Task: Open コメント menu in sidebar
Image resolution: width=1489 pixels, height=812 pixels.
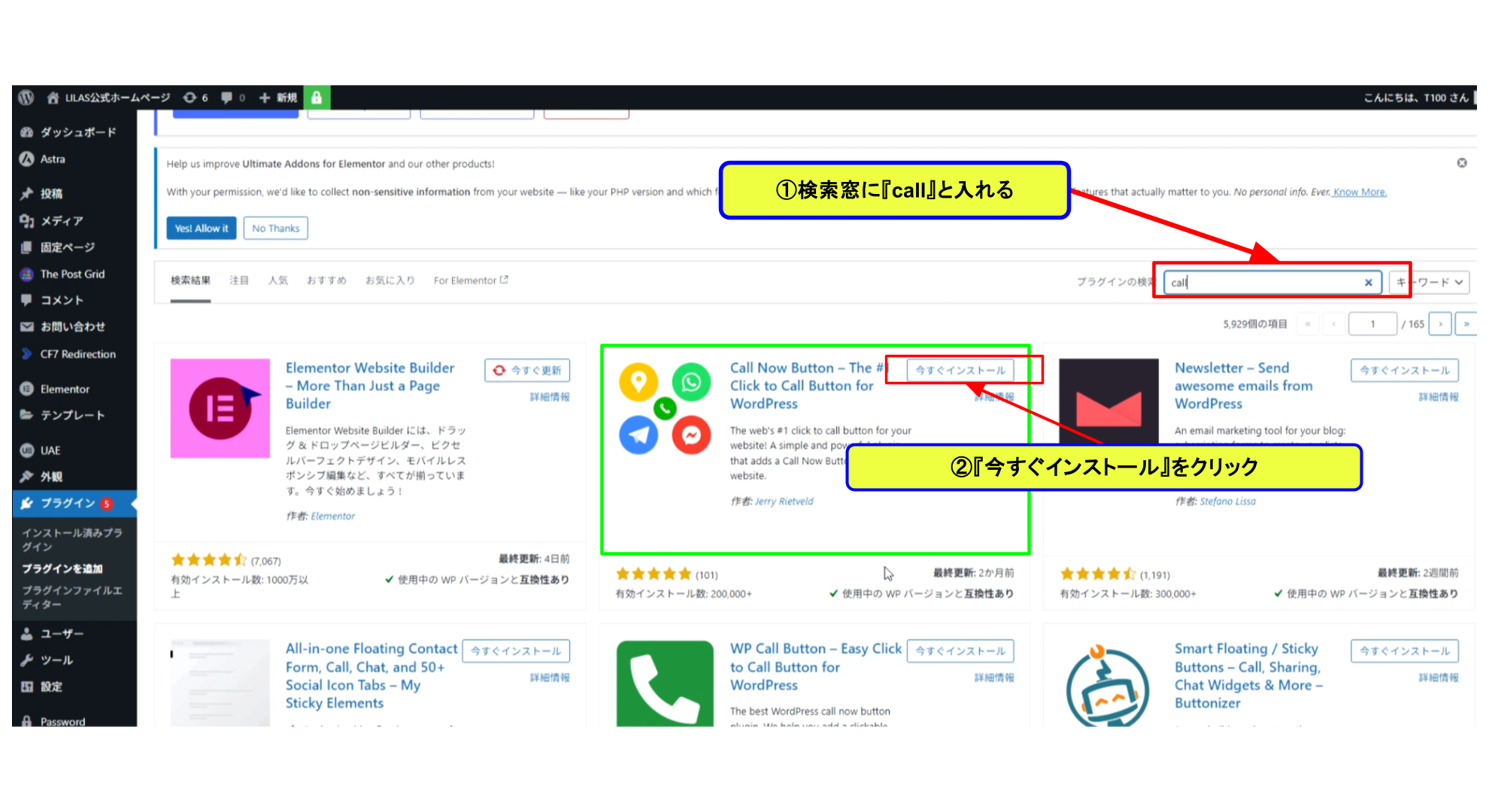Action: [x=74, y=300]
